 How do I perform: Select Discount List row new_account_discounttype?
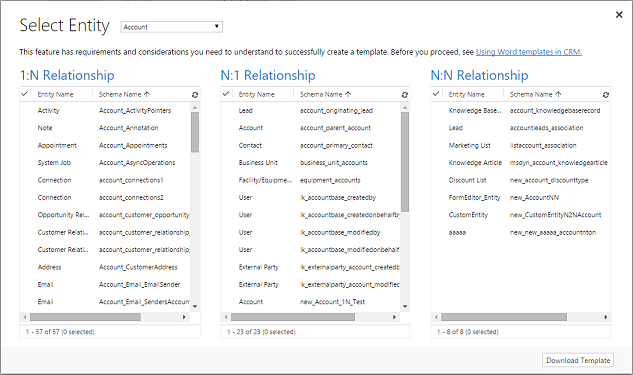521,180
